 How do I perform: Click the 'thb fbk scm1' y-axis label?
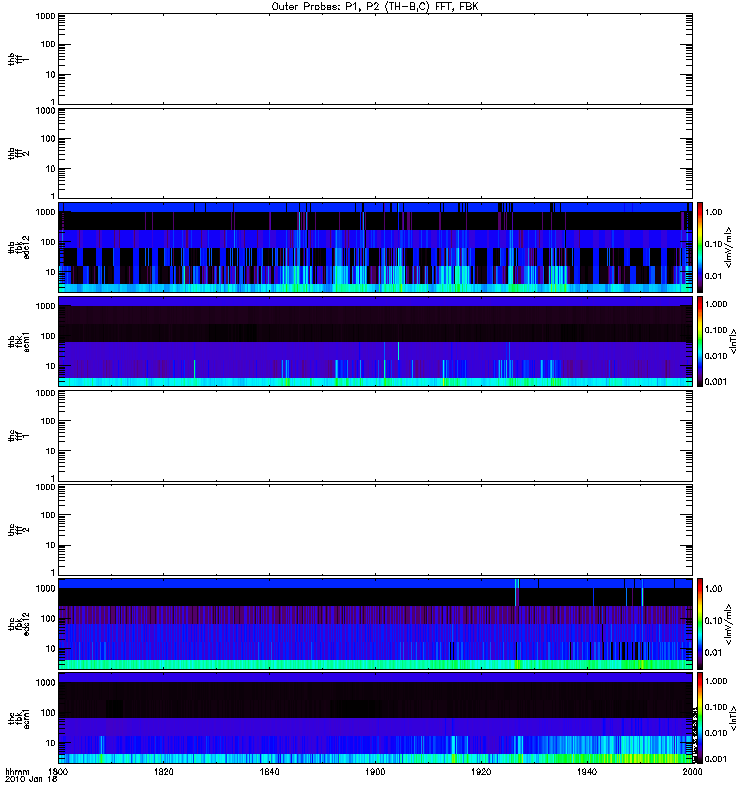point(19,342)
